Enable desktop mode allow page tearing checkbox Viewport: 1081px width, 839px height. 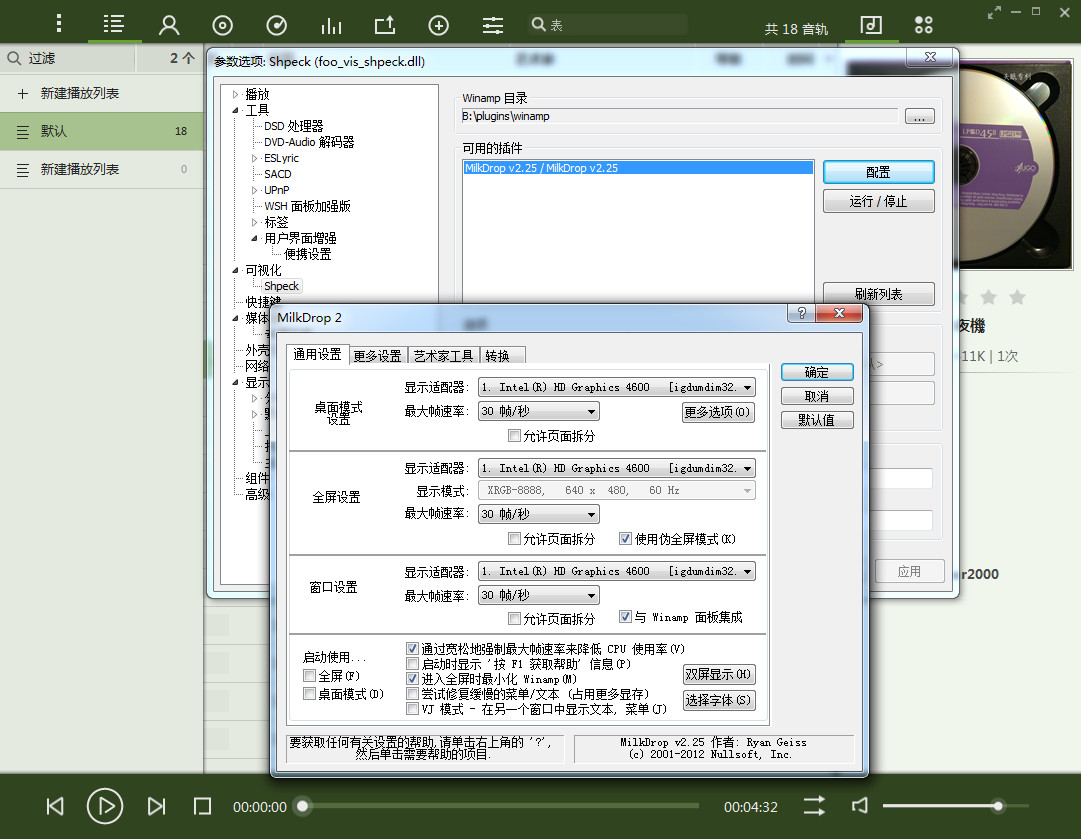(x=514, y=435)
